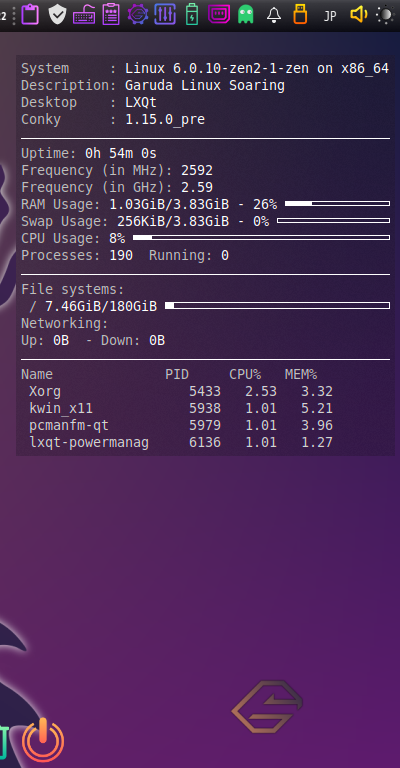The image size is (400, 768).
Task: Select the 'kwin_x11' process name
Action: [x=61, y=408]
